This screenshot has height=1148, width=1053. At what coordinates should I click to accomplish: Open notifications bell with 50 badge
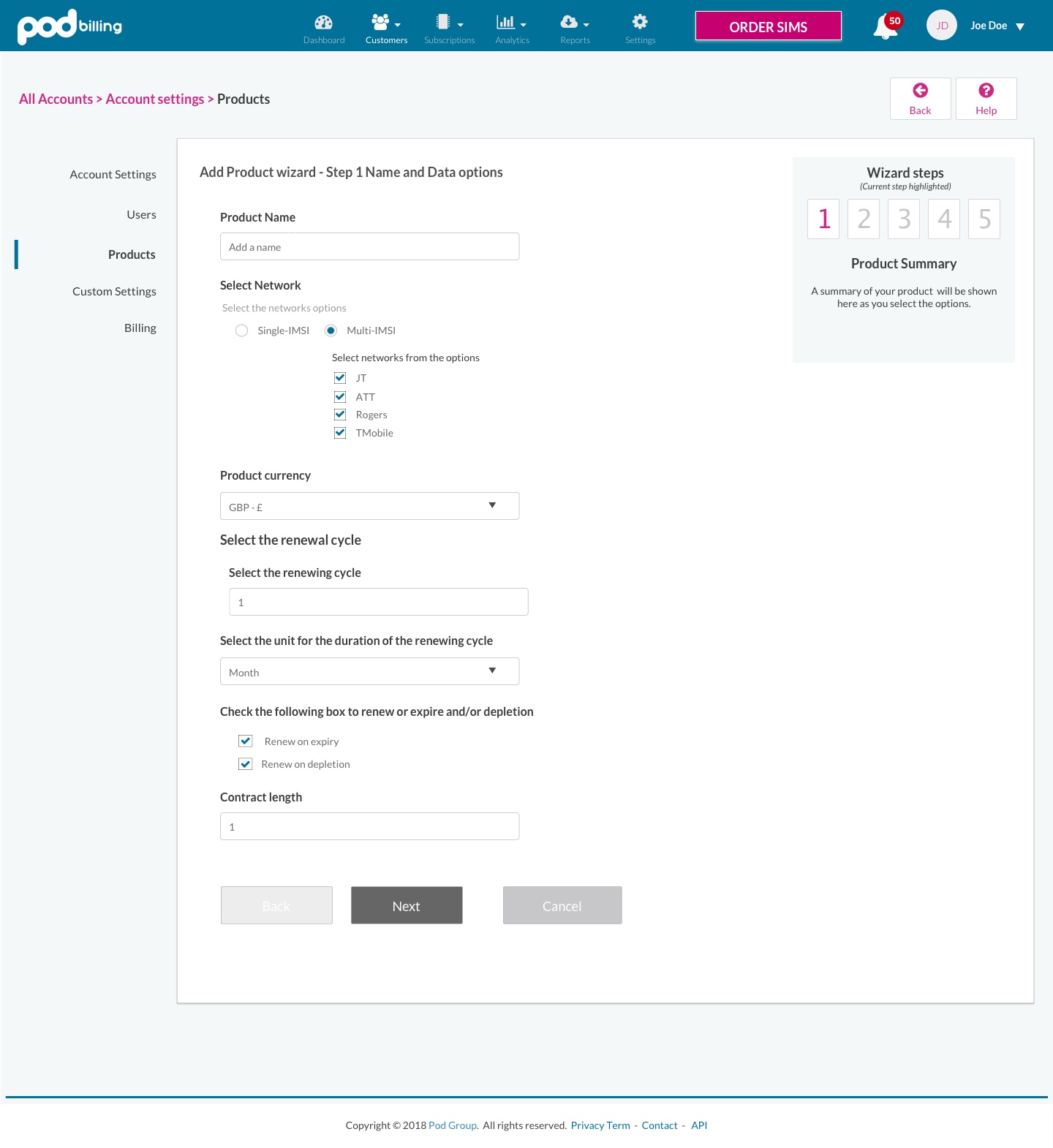885,27
